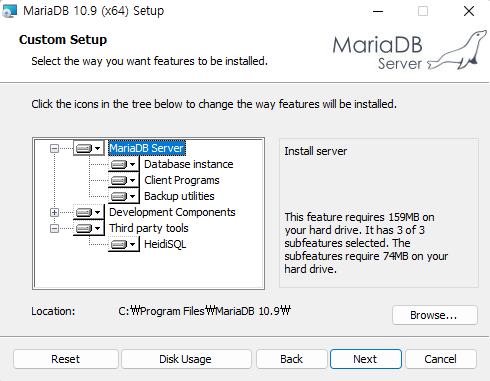The width and height of the screenshot is (490, 381).
Task: Open MariaDB Server feature install dropdown icon
Action: [x=89, y=148]
